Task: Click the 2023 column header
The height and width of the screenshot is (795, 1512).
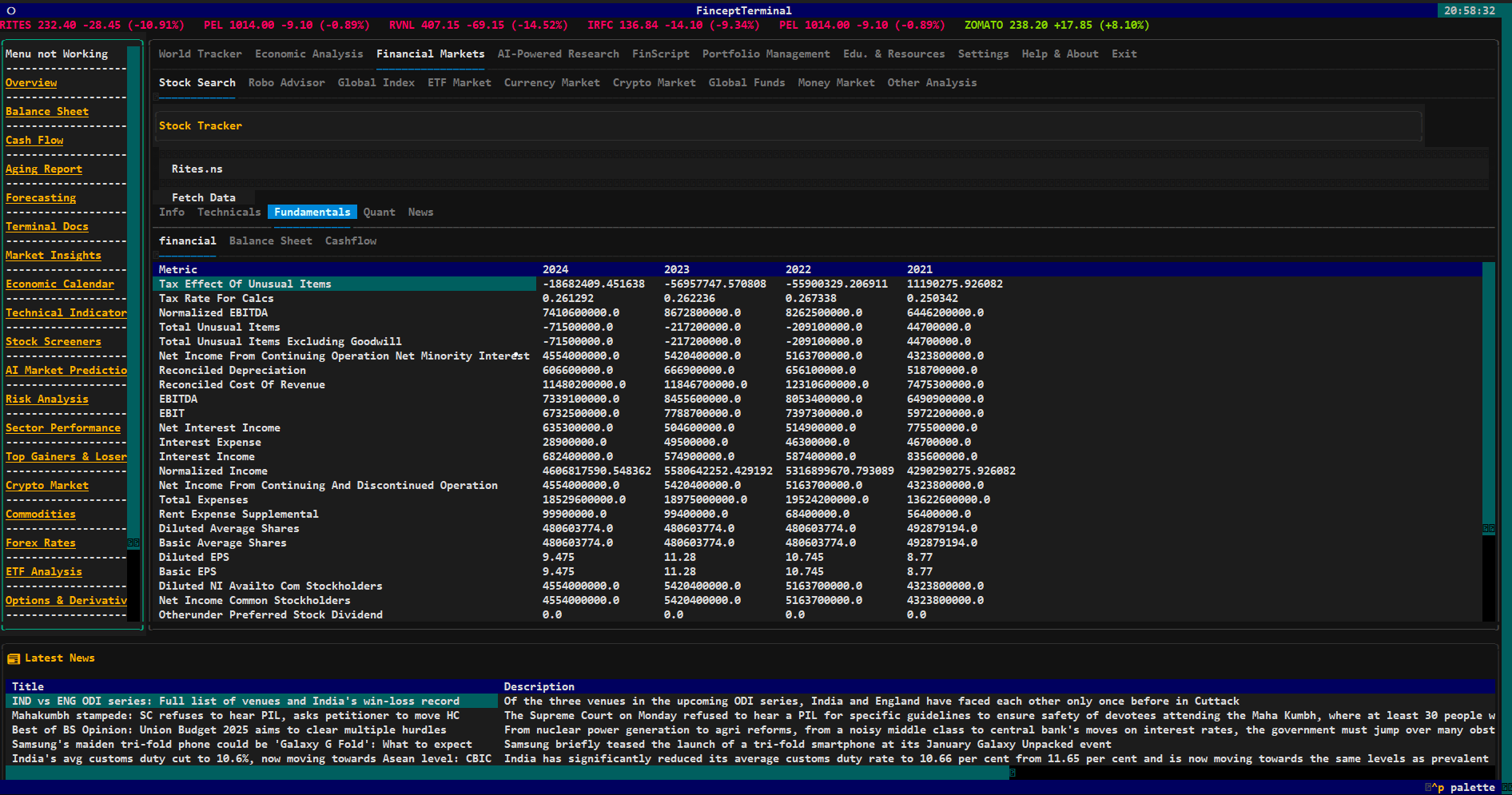Action: pyautogui.click(x=676, y=269)
